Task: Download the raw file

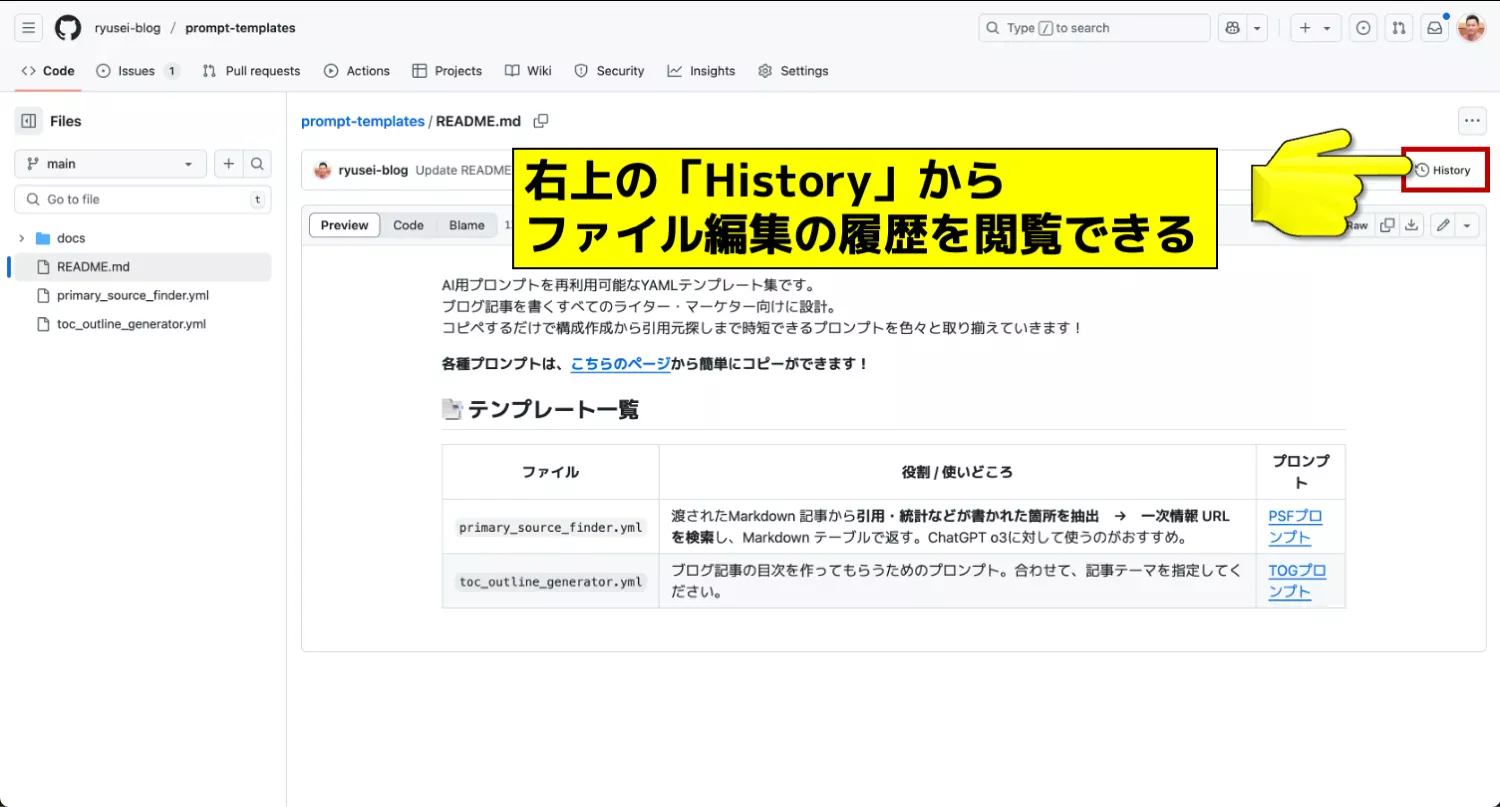Action: [x=1411, y=225]
